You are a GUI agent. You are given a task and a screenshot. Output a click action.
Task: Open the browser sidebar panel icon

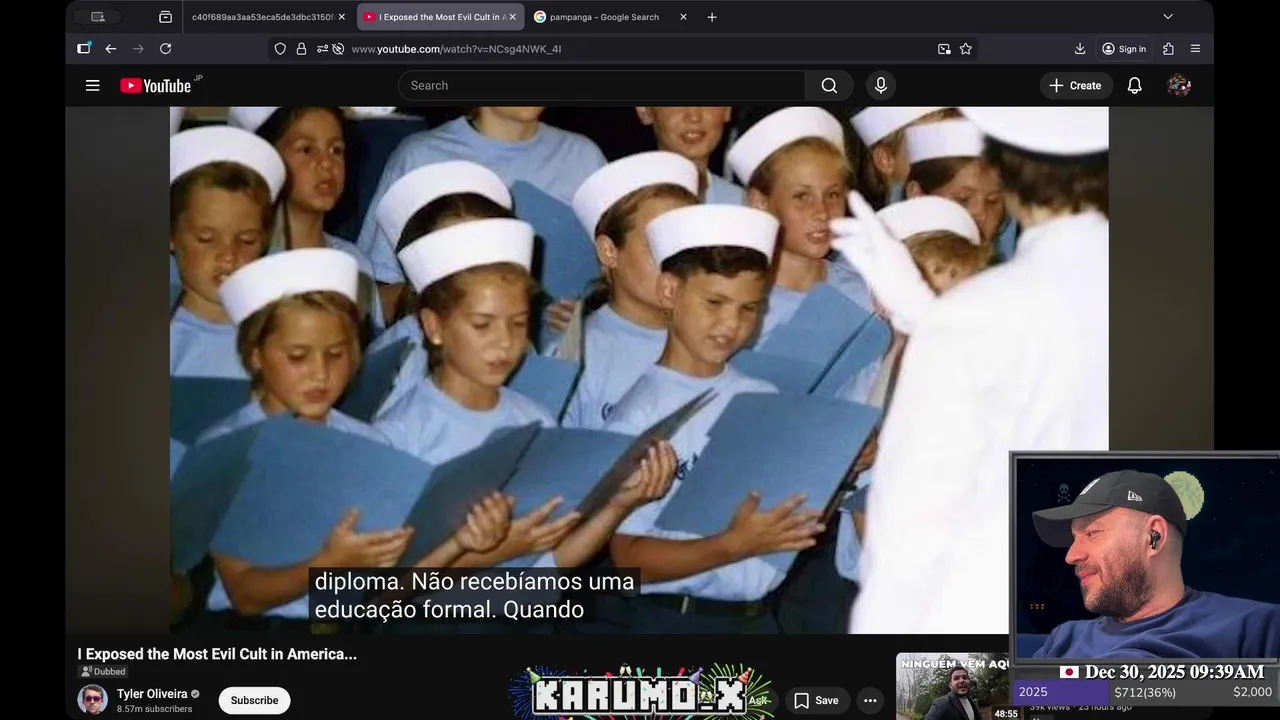[84, 48]
